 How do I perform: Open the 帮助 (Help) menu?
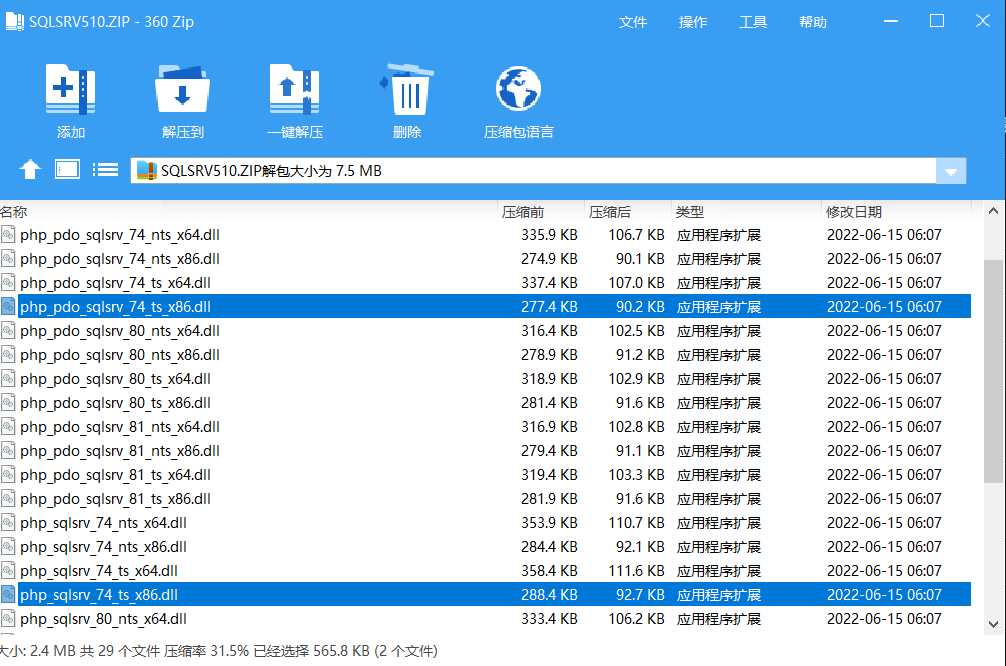(x=813, y=22)
